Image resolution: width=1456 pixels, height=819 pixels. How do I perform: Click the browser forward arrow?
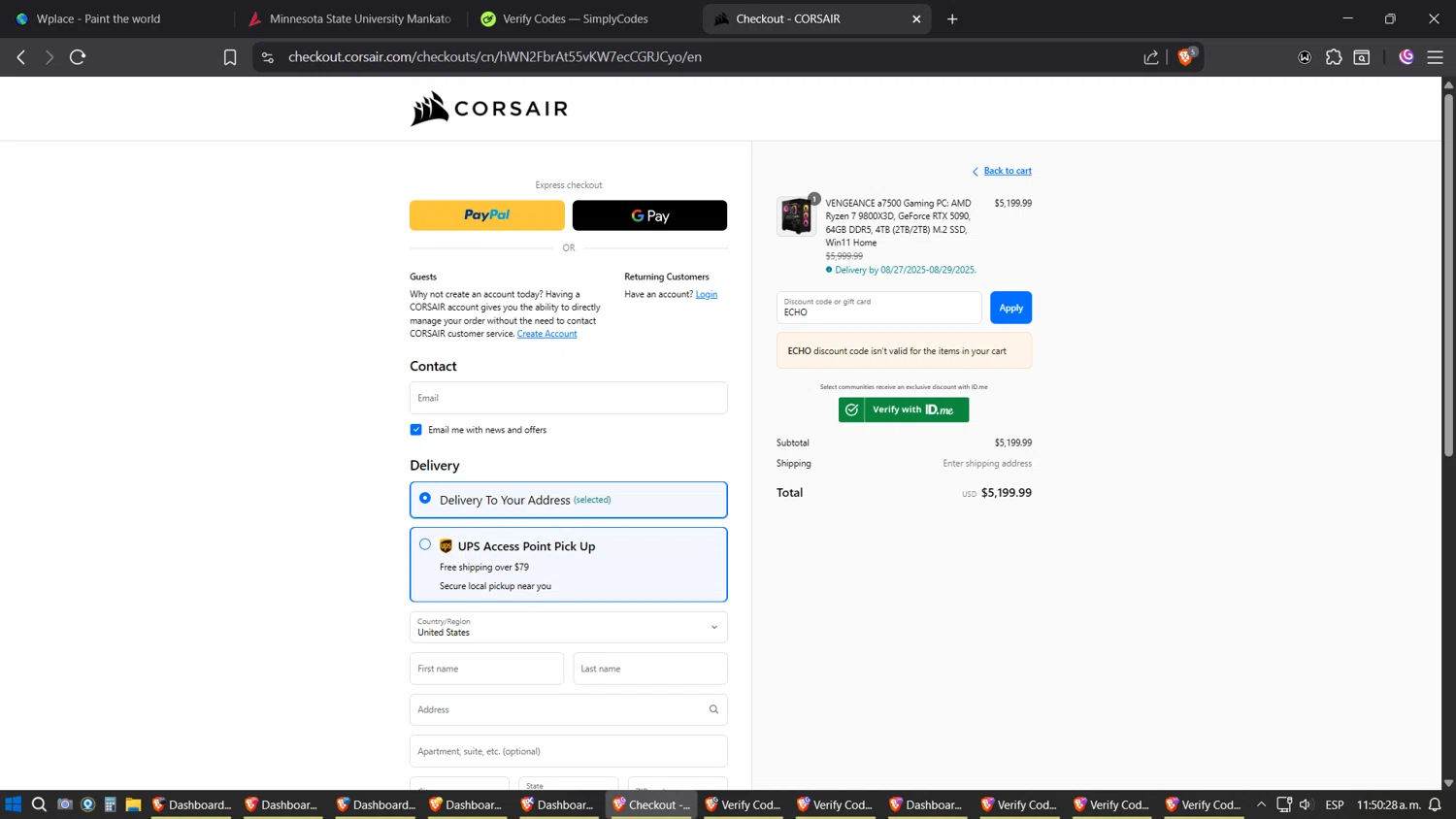(49, 57)
